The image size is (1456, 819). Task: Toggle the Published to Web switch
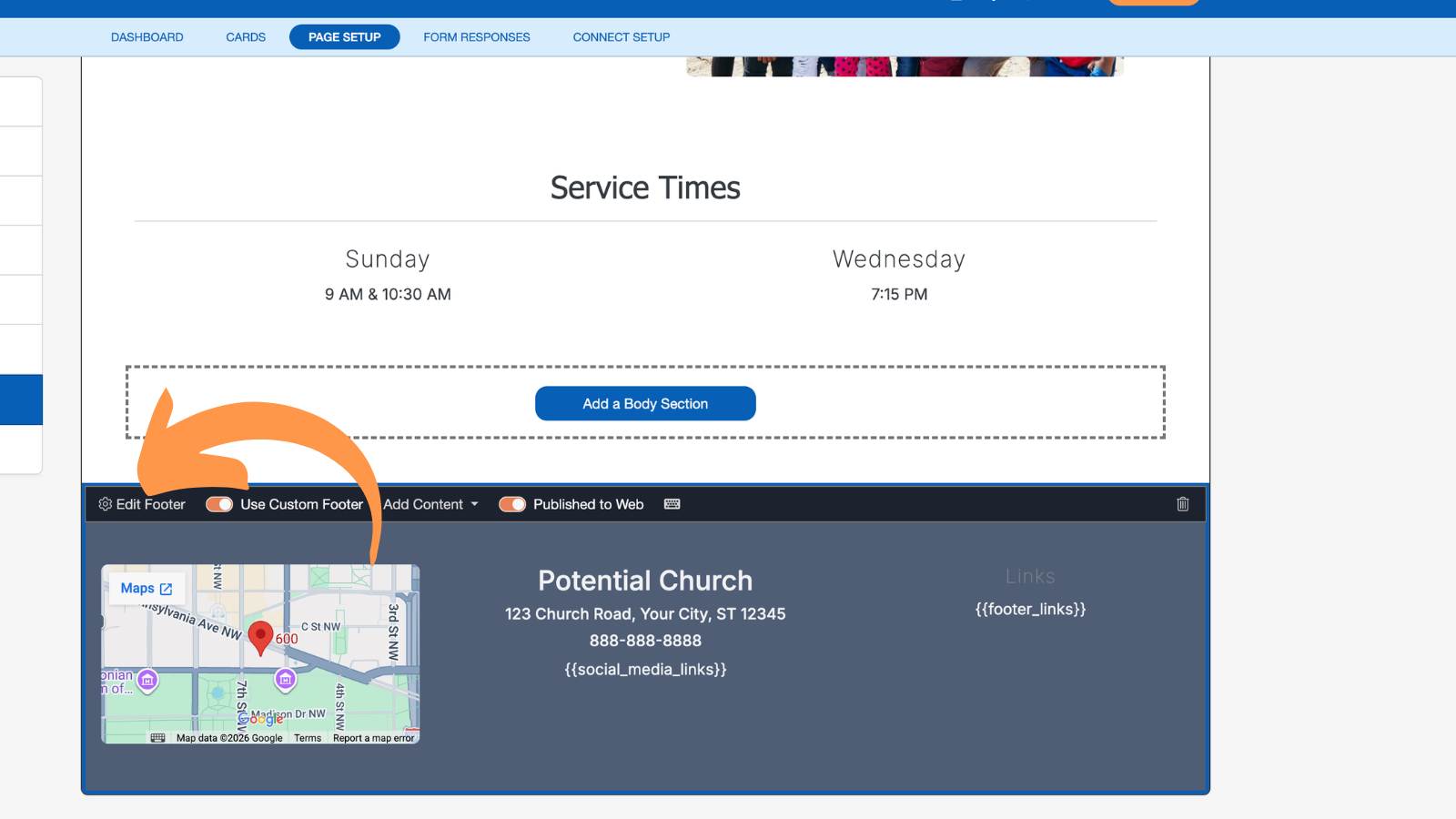click(512, 504)
